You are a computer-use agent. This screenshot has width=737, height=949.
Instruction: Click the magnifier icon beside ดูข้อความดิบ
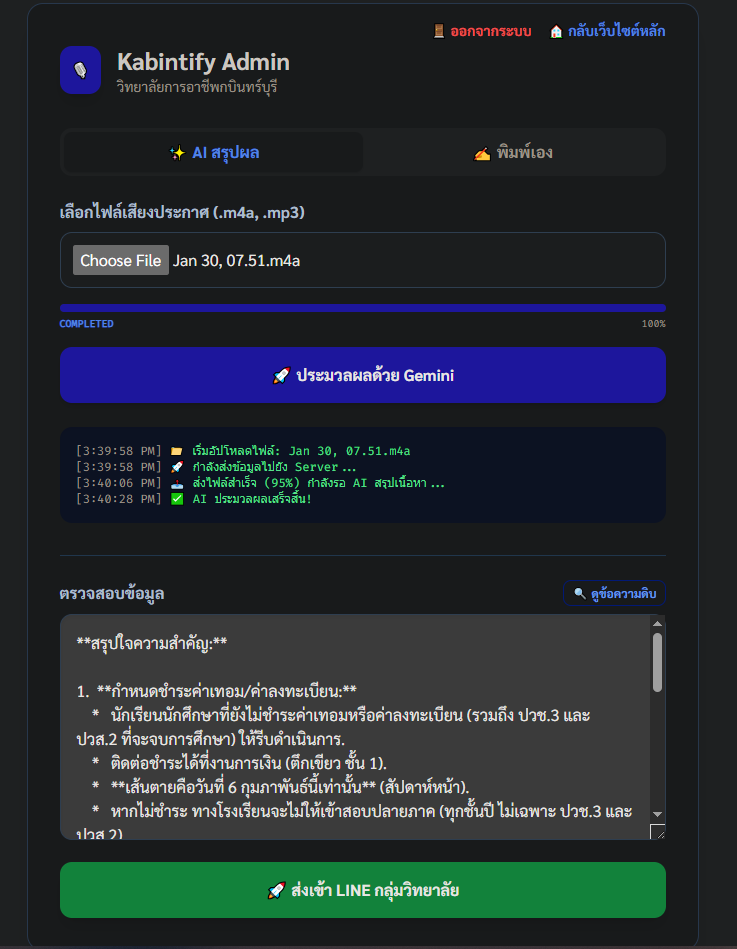point(579,594)
